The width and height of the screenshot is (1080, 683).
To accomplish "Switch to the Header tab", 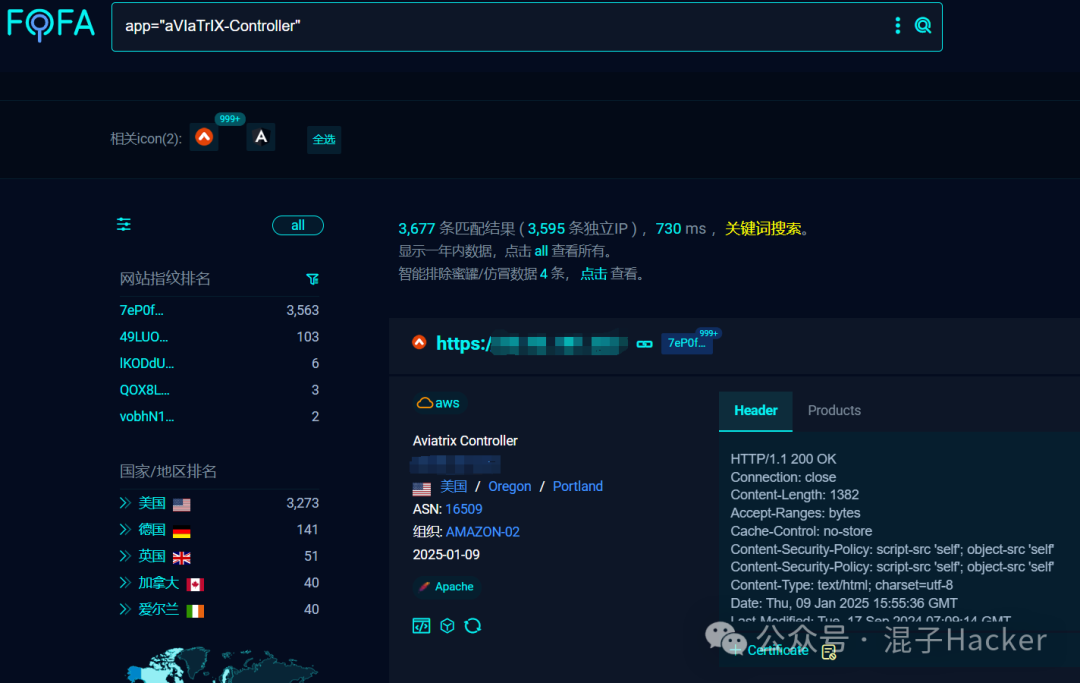I will point(756,411).
